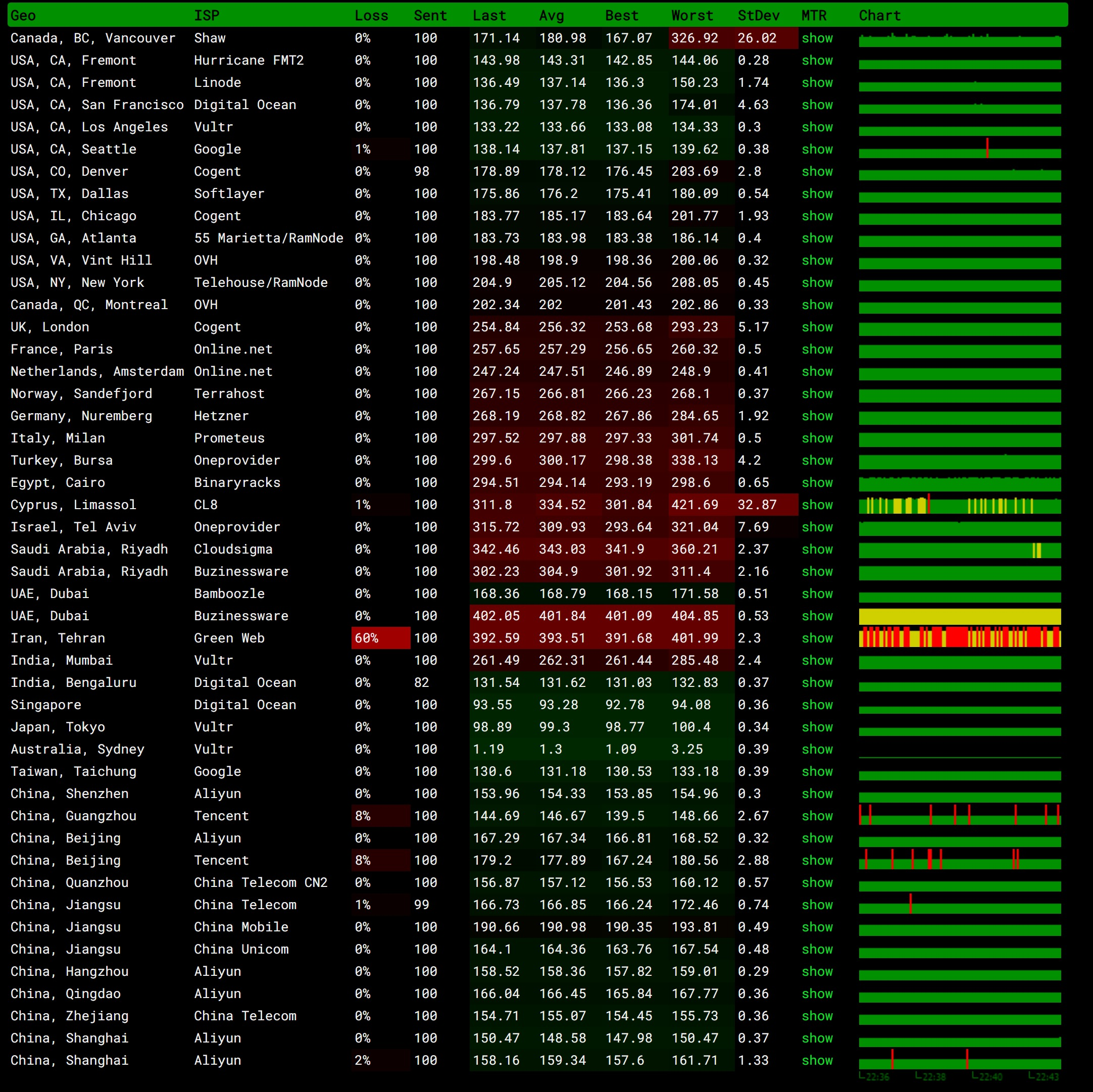The width and height of the screenshot is (1093, 1092).
Task: Click the Chart column header
Action: tap(880, 15)
